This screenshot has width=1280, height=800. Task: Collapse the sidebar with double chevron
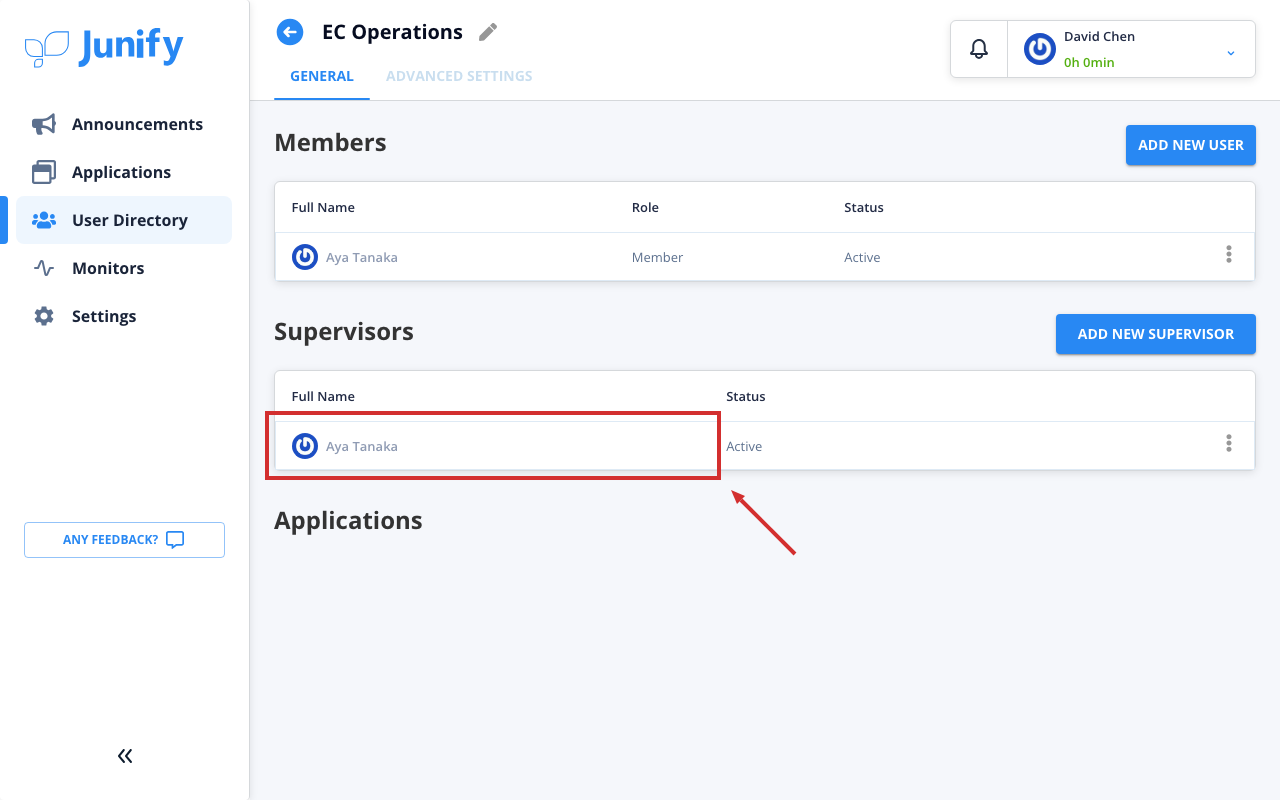(125, 756)
